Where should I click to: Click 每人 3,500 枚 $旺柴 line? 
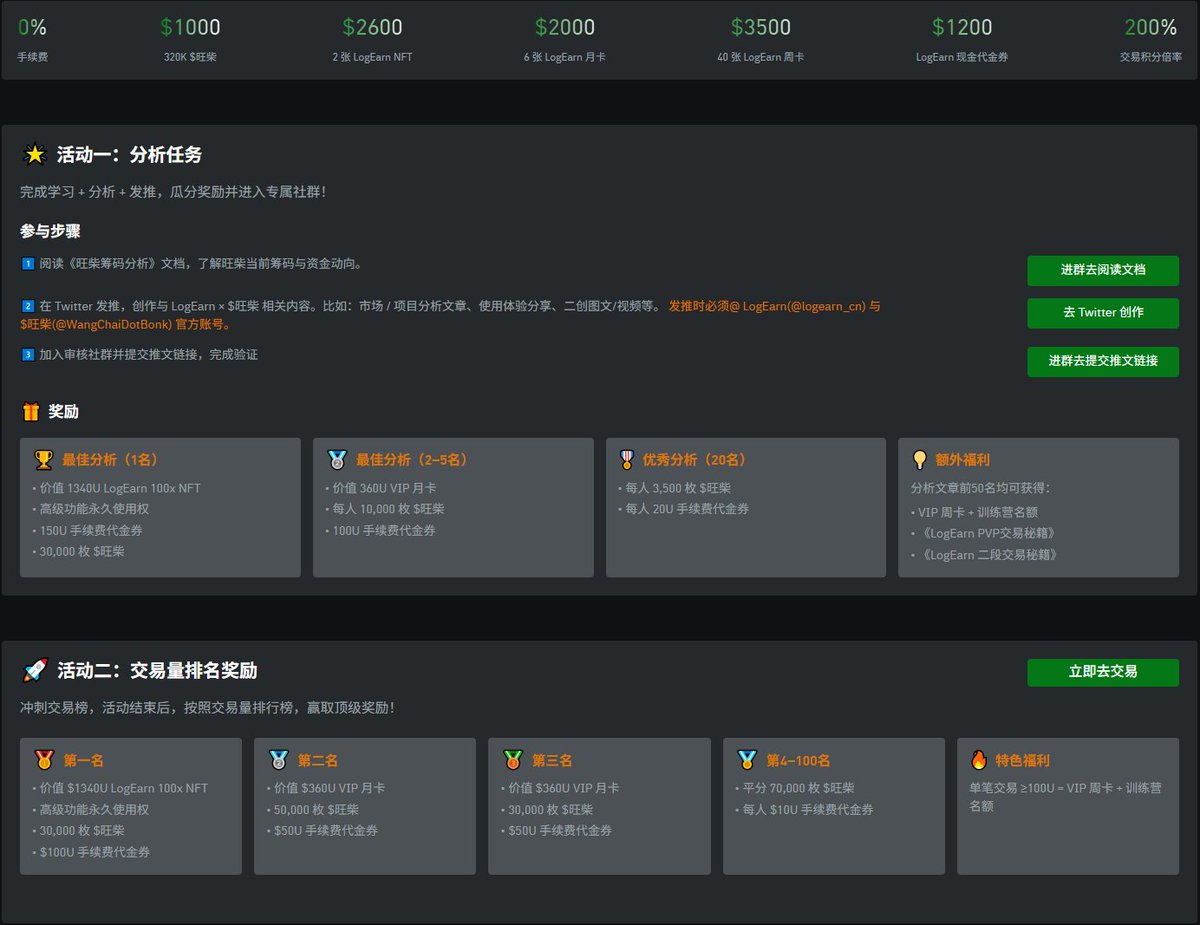click(x=675, y=488)
